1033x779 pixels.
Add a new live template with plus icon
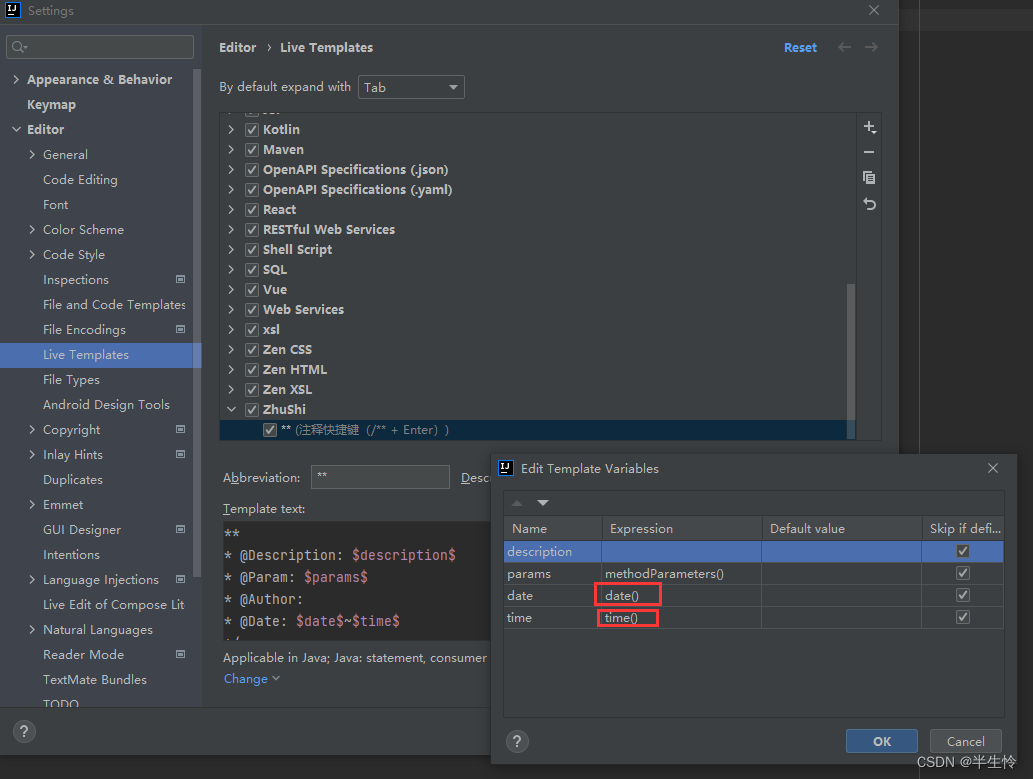[x=870, y=127]
